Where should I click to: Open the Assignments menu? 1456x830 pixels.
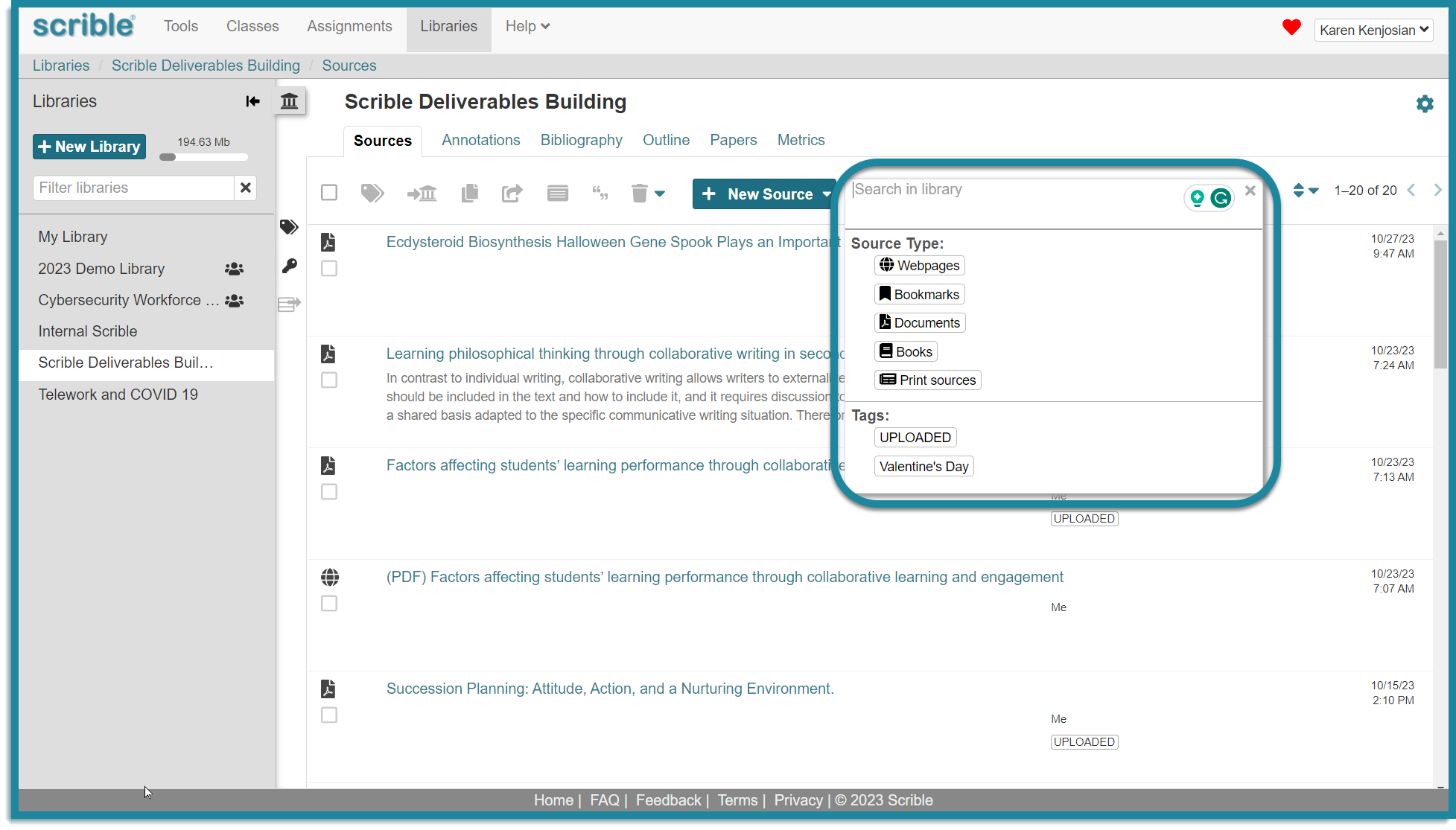(349, 26)
